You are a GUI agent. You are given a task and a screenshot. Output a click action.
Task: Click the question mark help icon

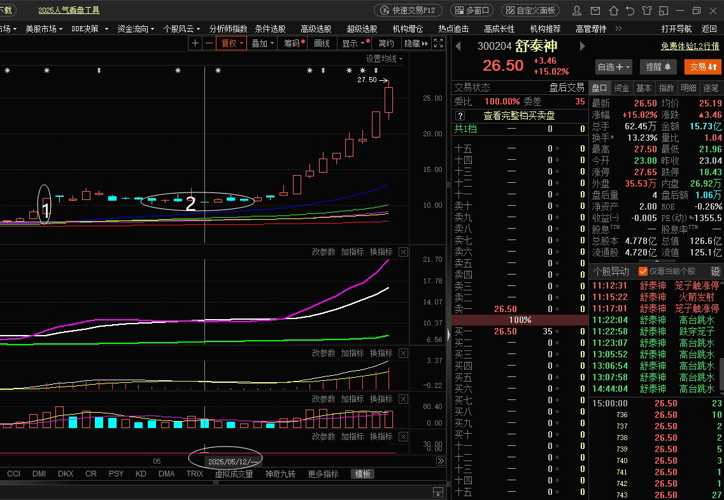pos(460,116)
